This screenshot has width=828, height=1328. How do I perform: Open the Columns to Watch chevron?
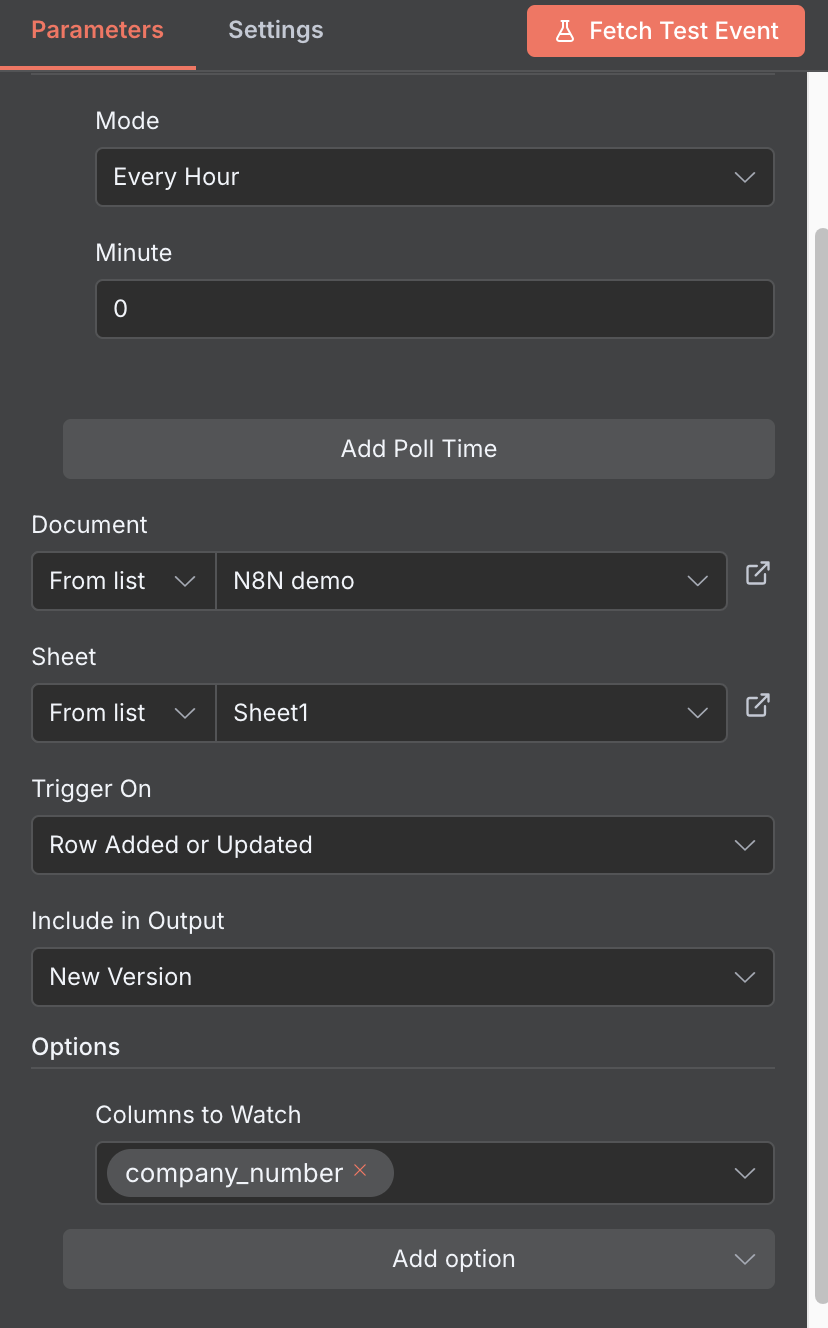(744, 1173)
